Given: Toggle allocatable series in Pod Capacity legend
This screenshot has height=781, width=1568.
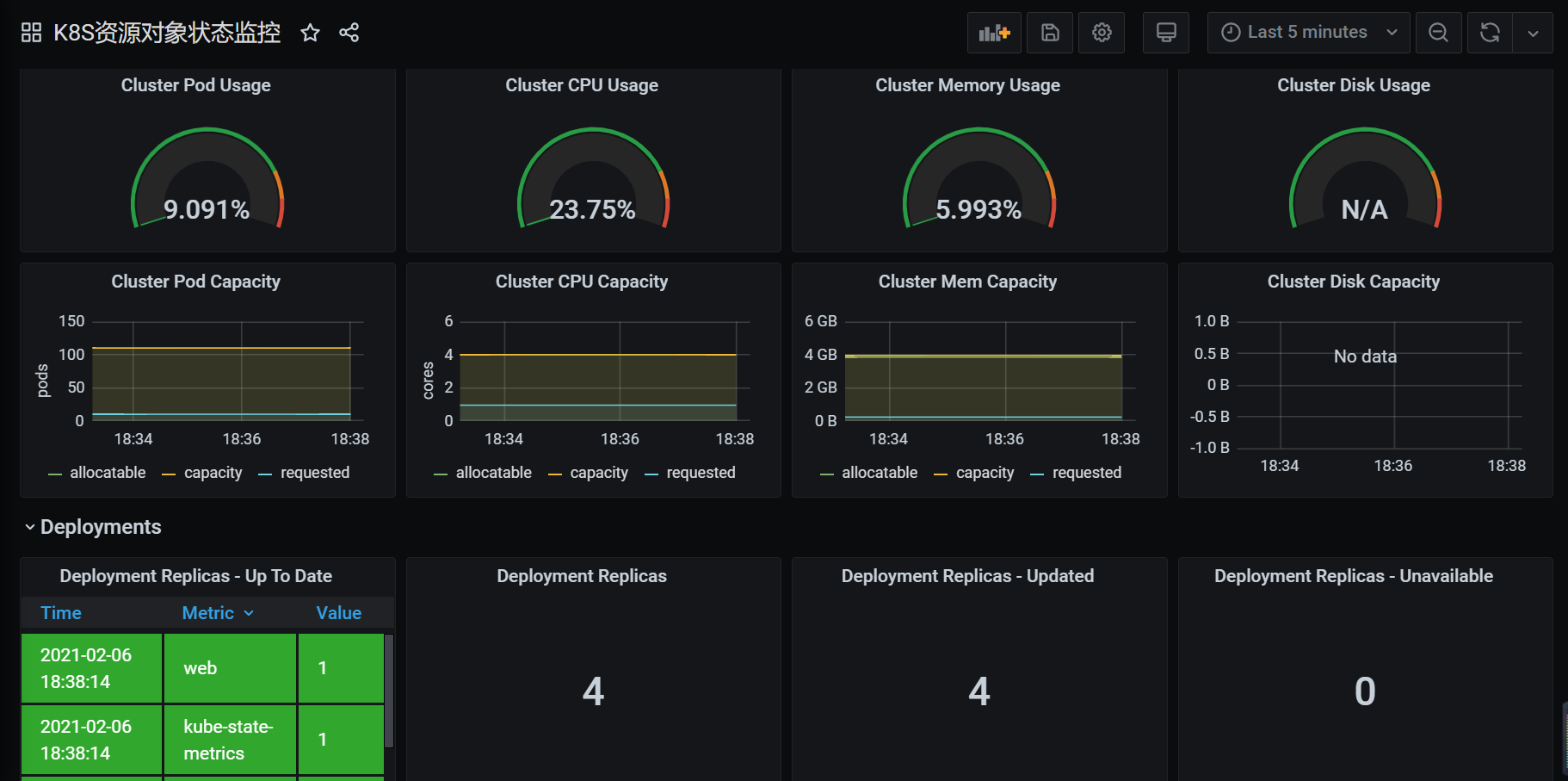Looking at the screenshot, I should click(108, 473).
